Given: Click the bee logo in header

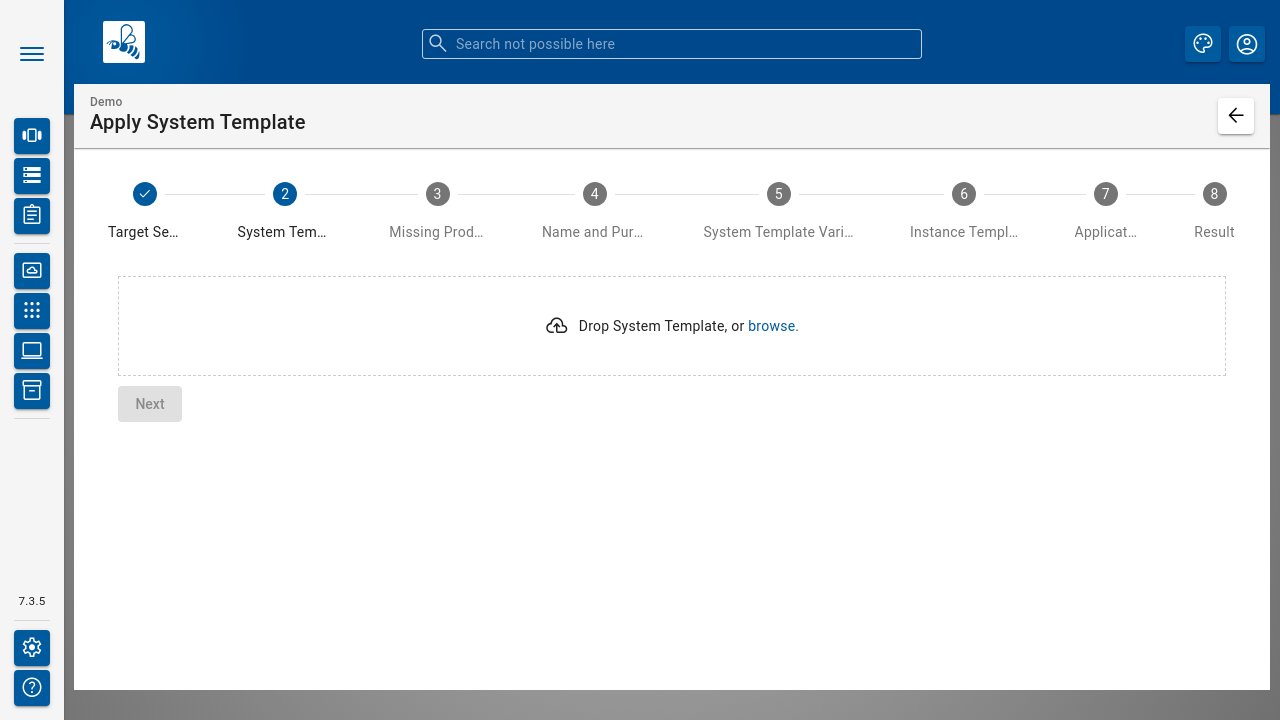Looking at the screenshot, I should 124,42.
